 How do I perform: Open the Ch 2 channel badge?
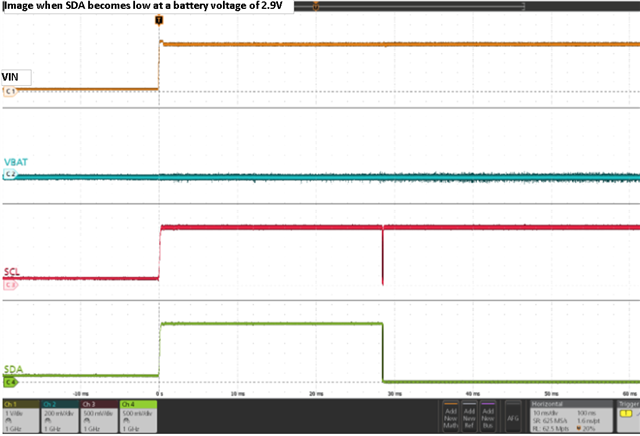(x=60, y=416)
